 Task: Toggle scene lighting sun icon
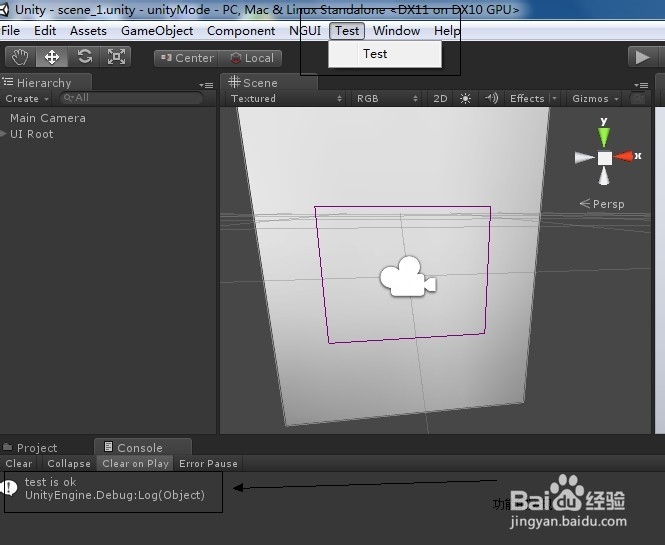[465, 99]
